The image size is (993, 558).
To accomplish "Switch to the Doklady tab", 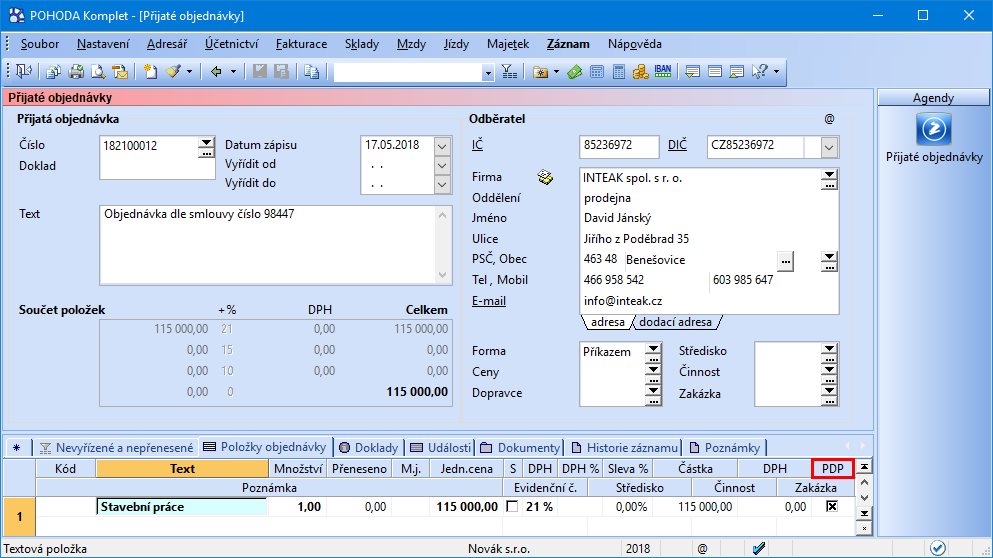I will tap(369, 447).
